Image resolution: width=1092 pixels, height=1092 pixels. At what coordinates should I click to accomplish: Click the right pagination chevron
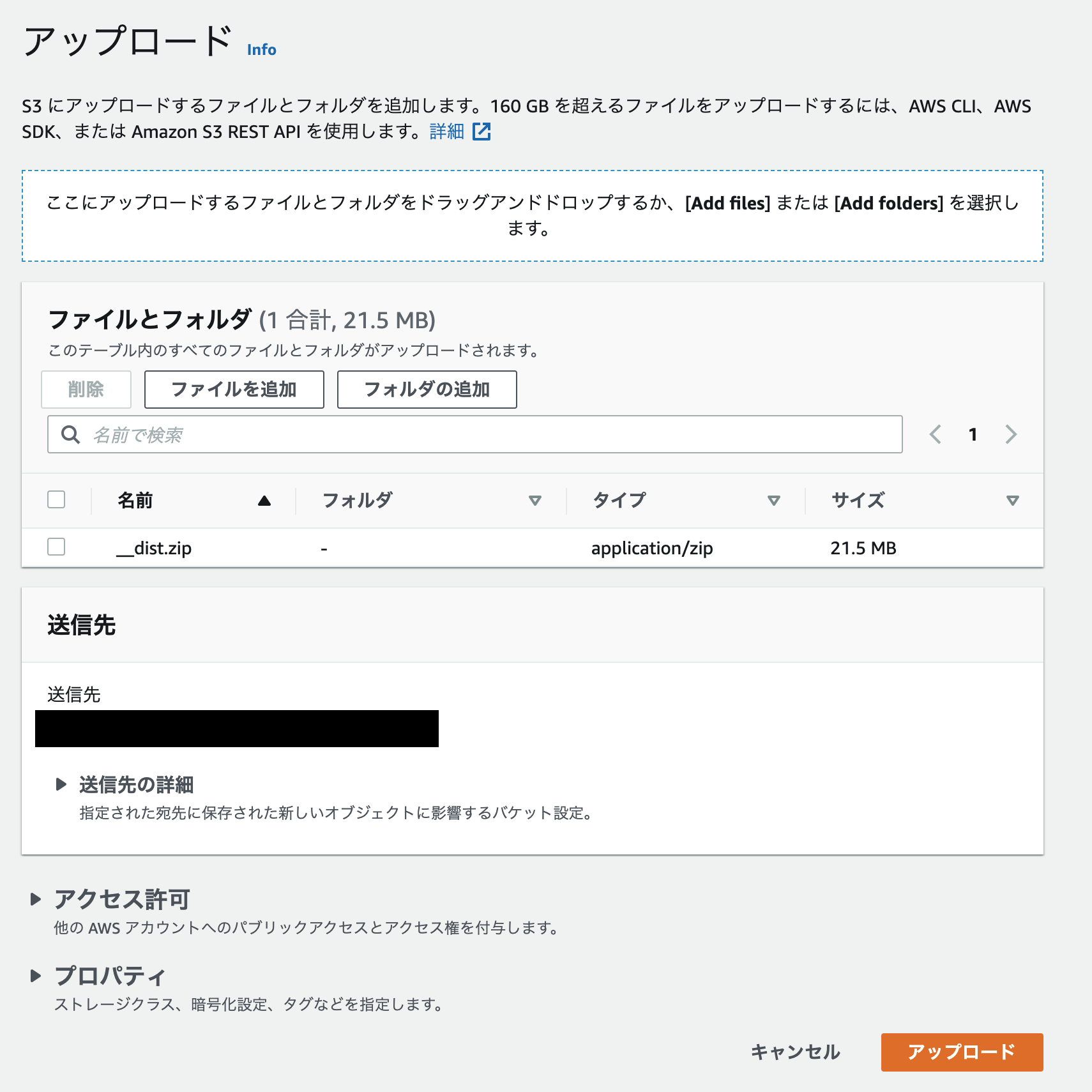(1011, 435)
